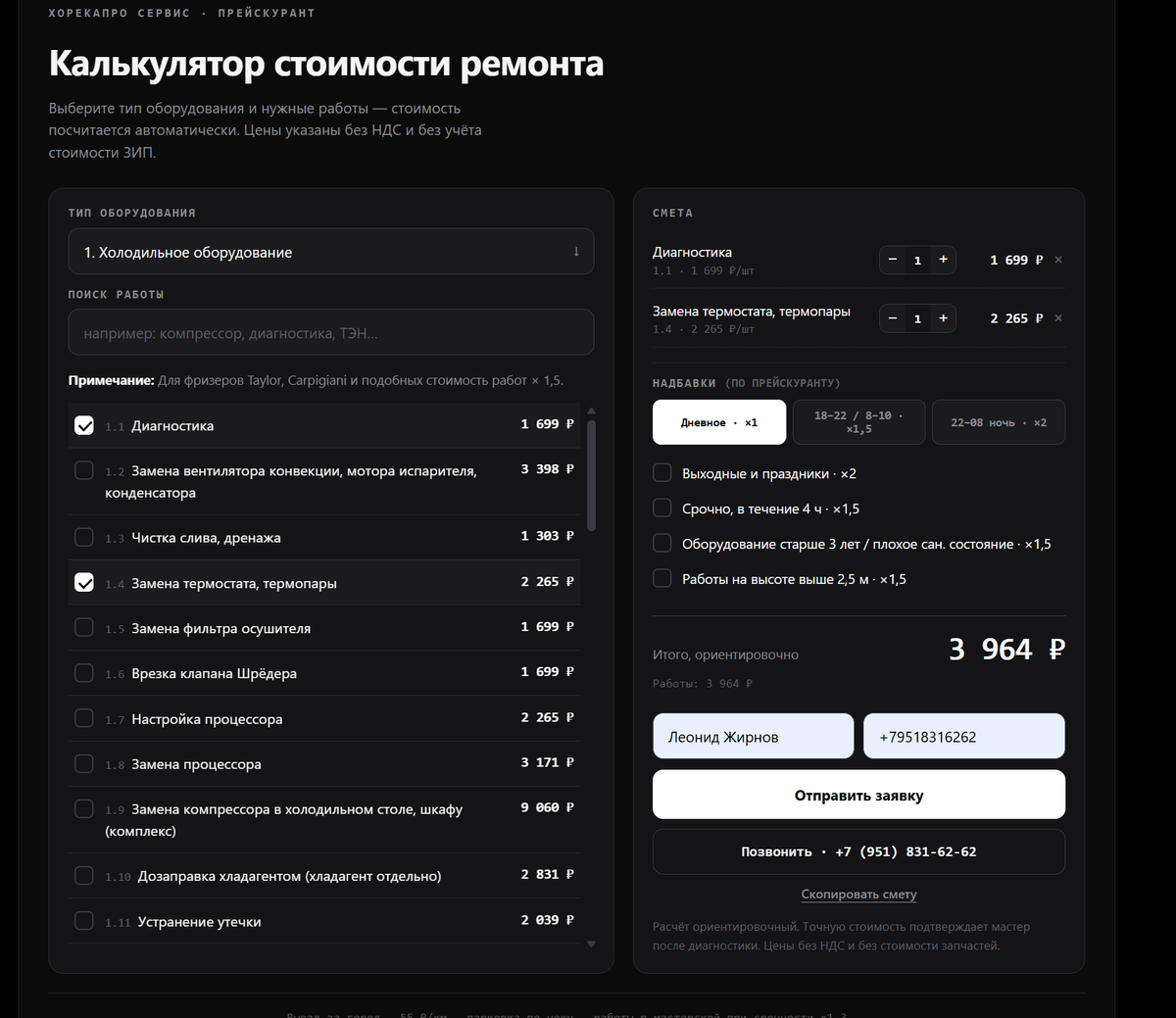1176x1018 pixels.
Task: Click the phone field +79518316262
Action: tap(964, 737)
